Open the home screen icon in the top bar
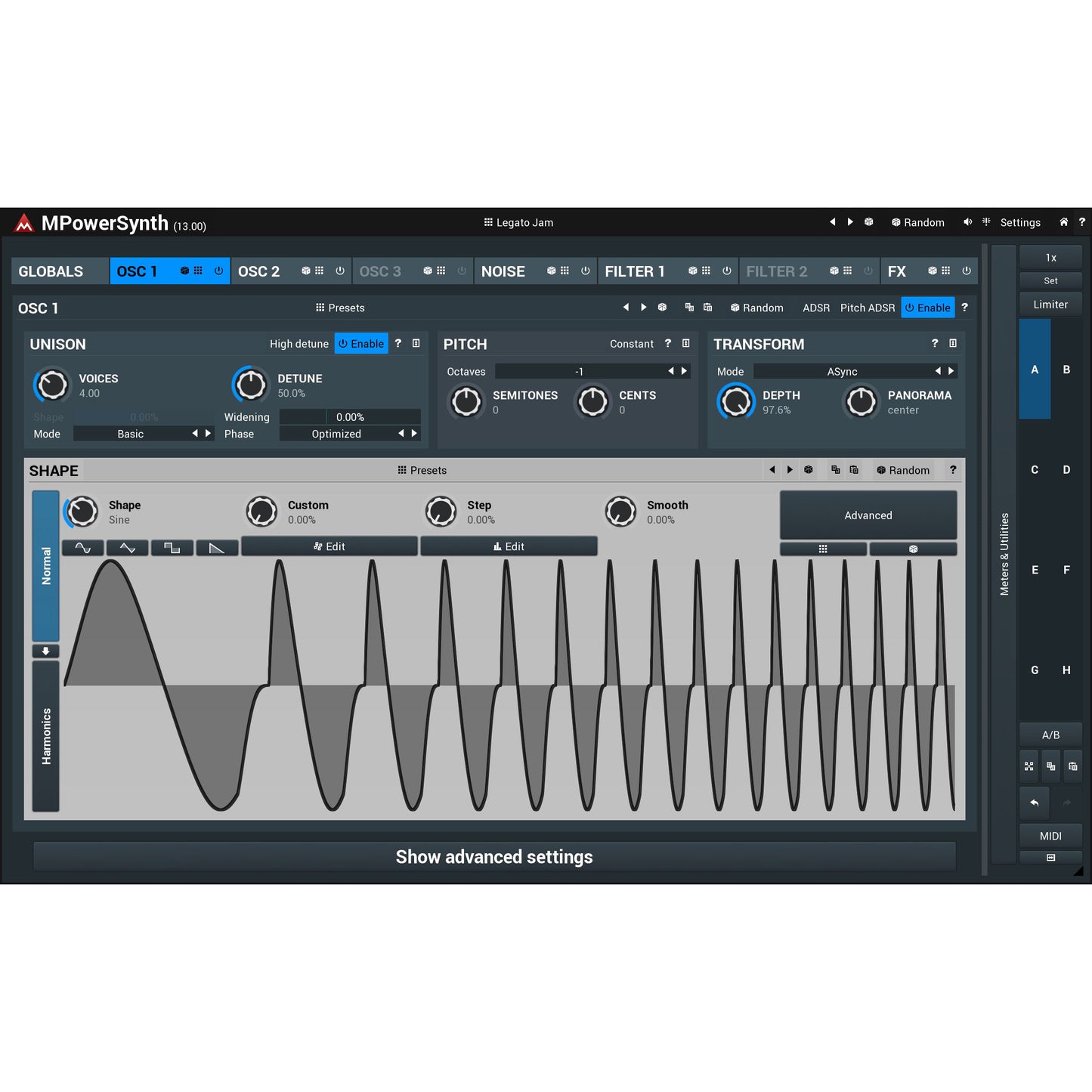 coord(1063,222)
